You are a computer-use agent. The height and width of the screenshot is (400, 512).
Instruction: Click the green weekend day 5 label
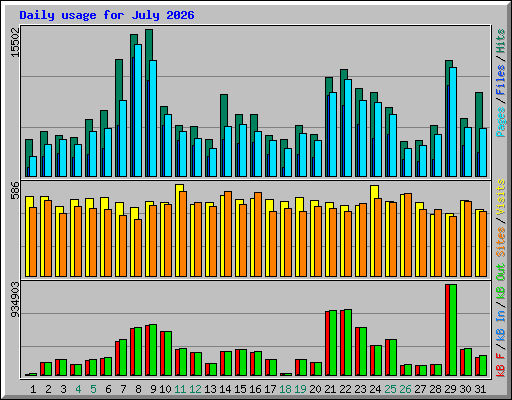coord(93,389)
